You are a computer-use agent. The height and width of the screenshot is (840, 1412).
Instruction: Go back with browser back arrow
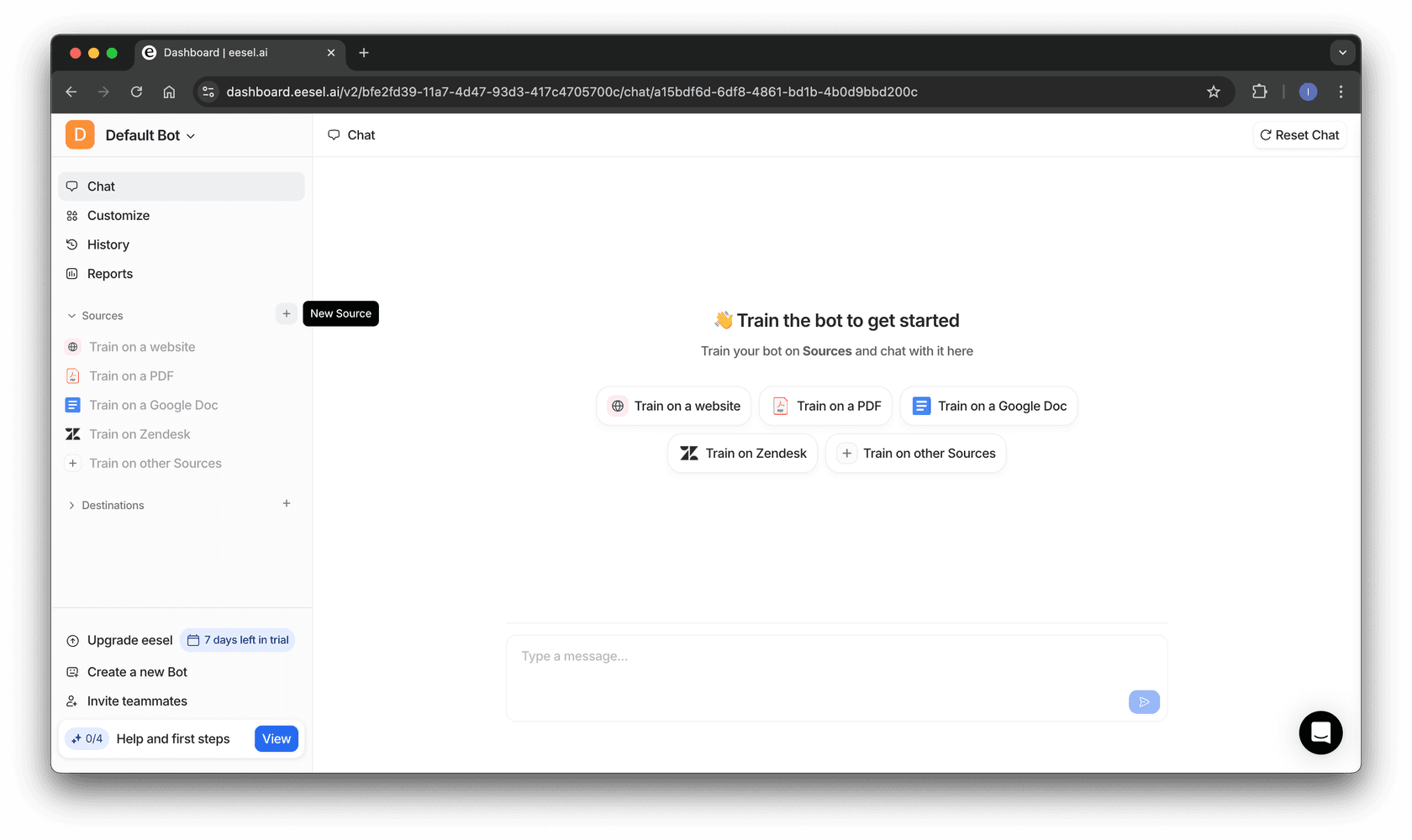tap(71, 92)
